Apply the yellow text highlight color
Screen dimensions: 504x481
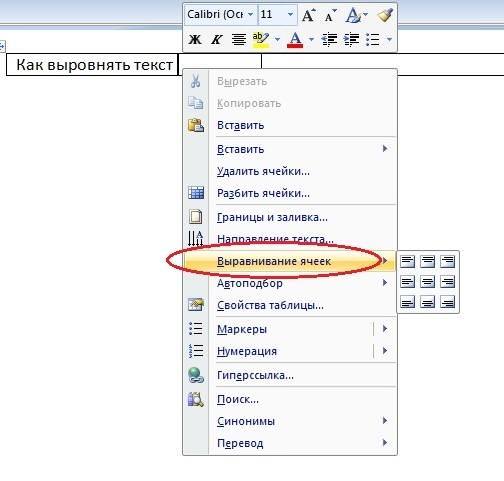click(261, 40)
